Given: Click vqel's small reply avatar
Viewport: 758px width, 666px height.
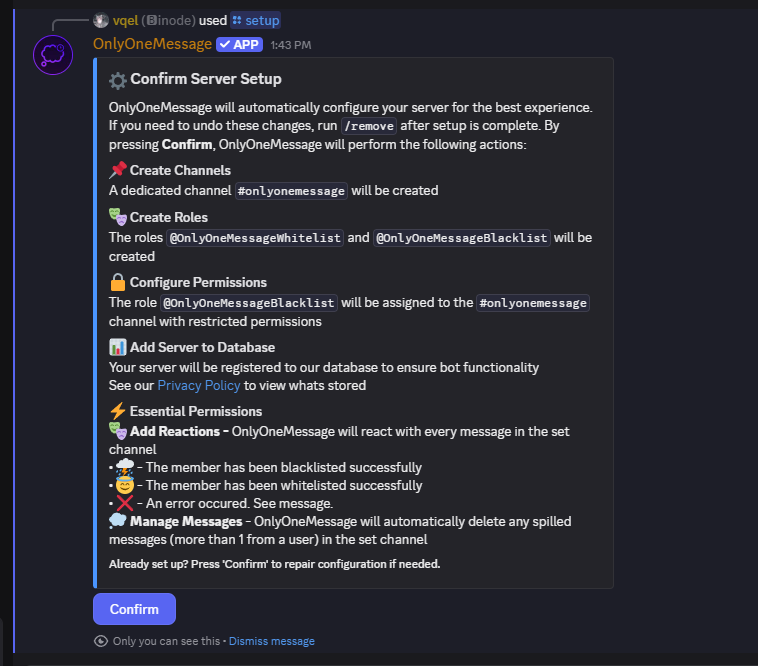Looking at the screenshot, I should click(x=101, y=20).
